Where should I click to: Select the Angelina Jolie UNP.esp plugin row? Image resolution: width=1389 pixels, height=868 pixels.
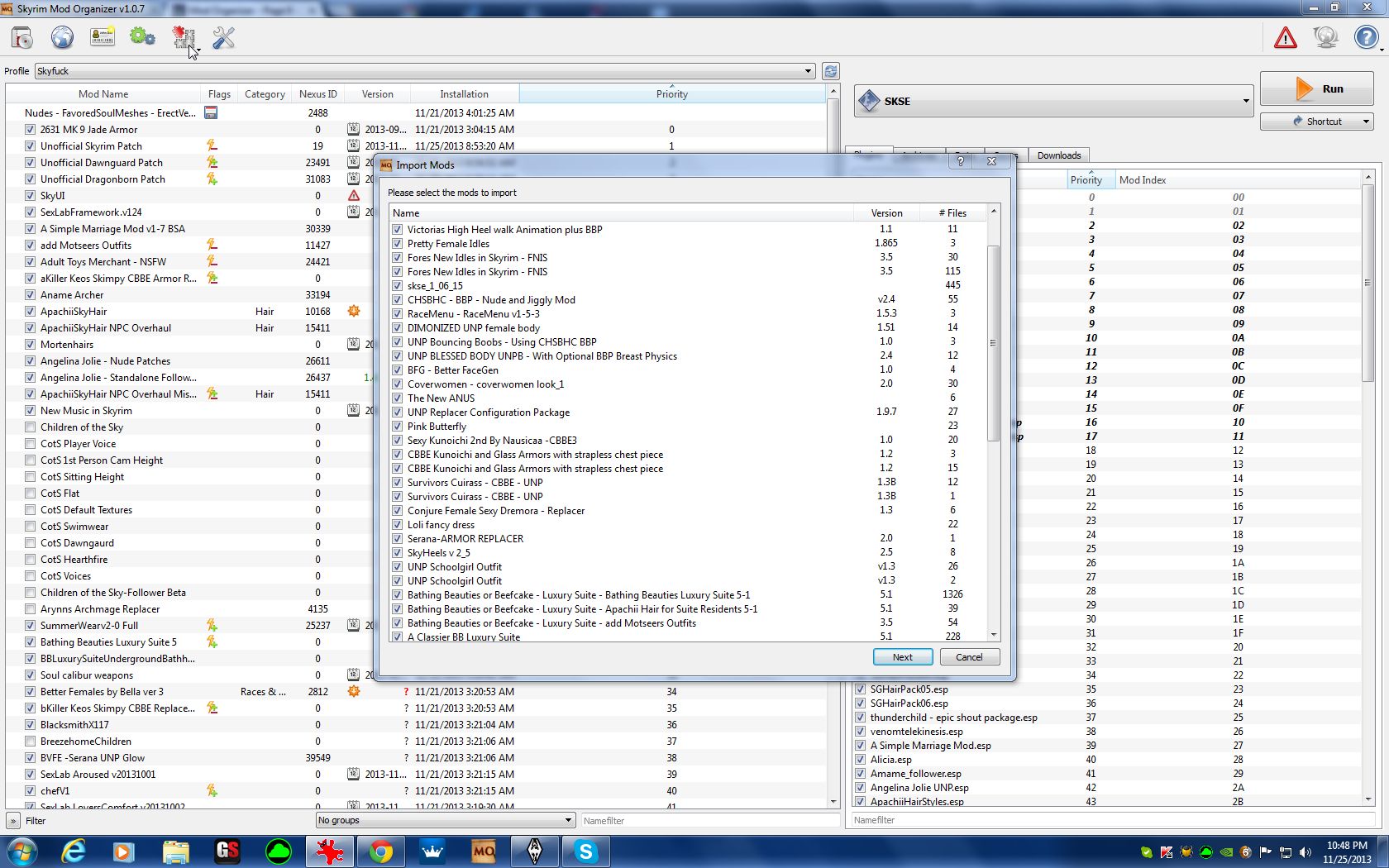1106,788
